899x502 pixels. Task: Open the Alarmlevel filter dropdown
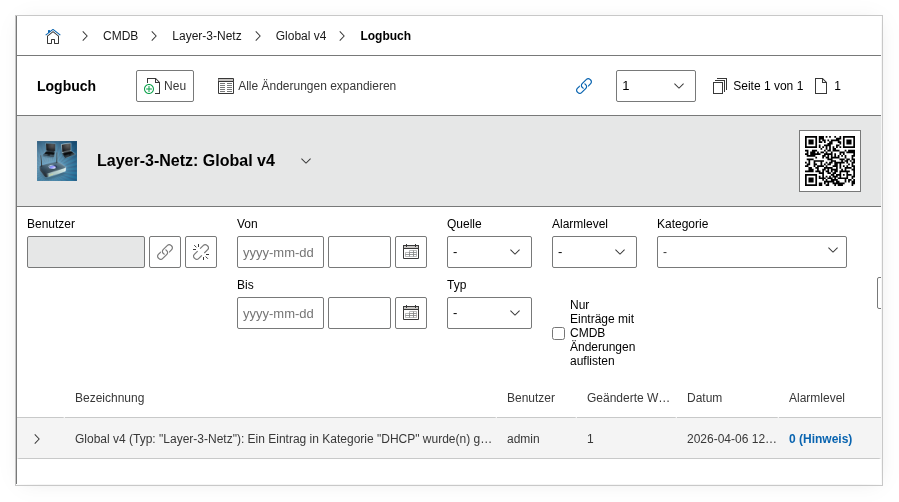[x=594, y=252]
